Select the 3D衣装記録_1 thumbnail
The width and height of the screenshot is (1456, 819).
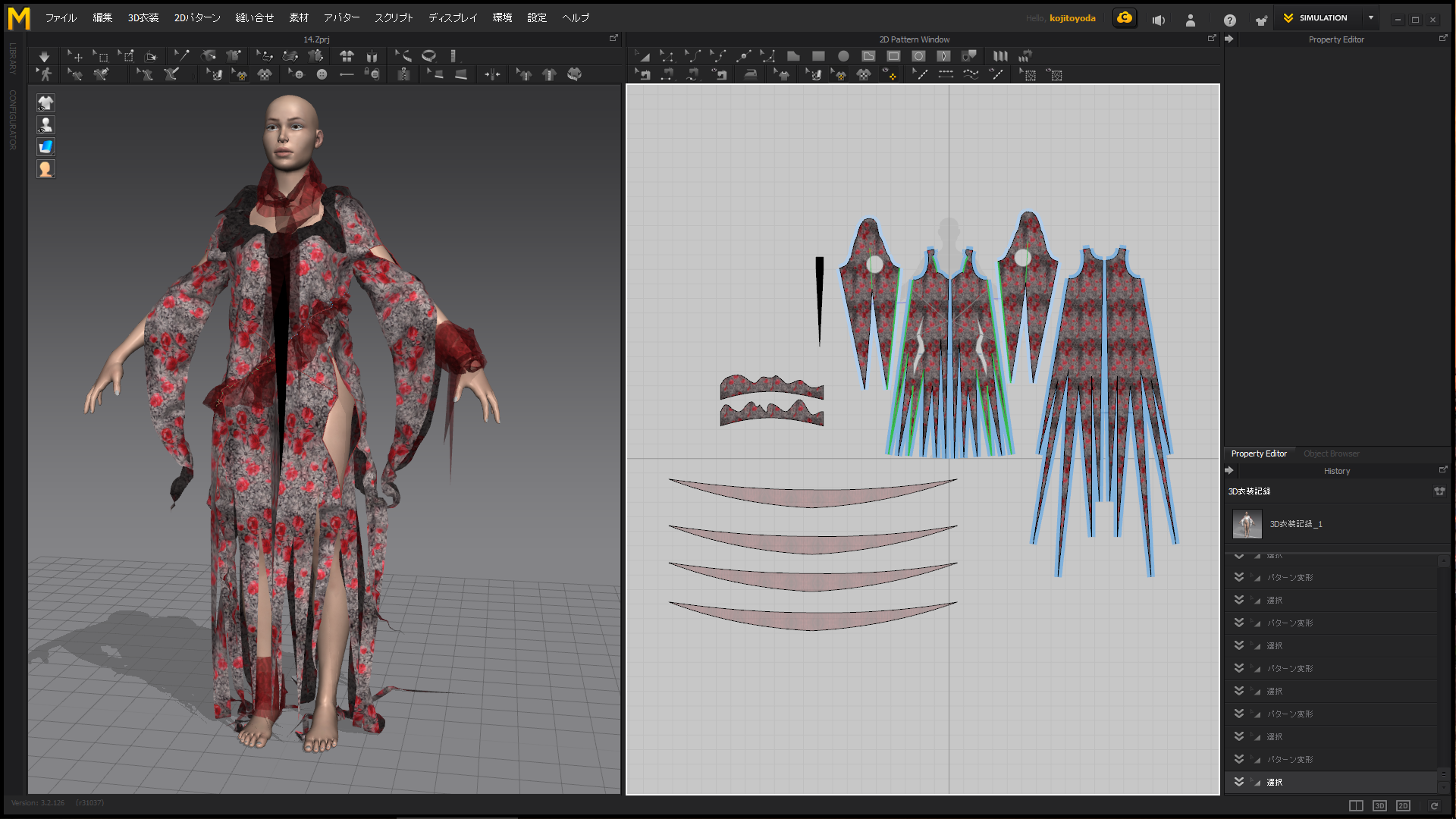click(x=1247, y=524)
